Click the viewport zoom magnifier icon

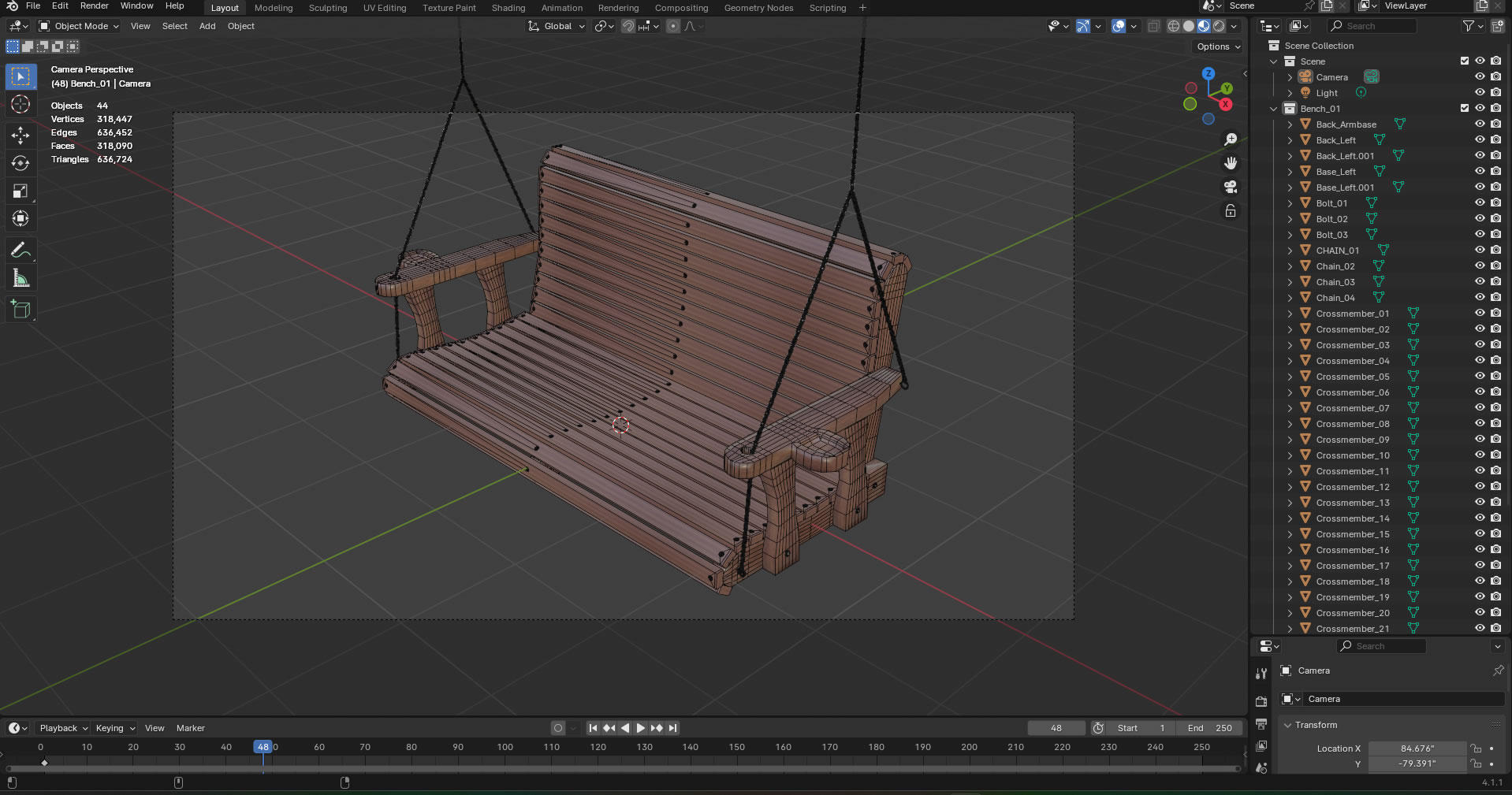point(1231,139)
